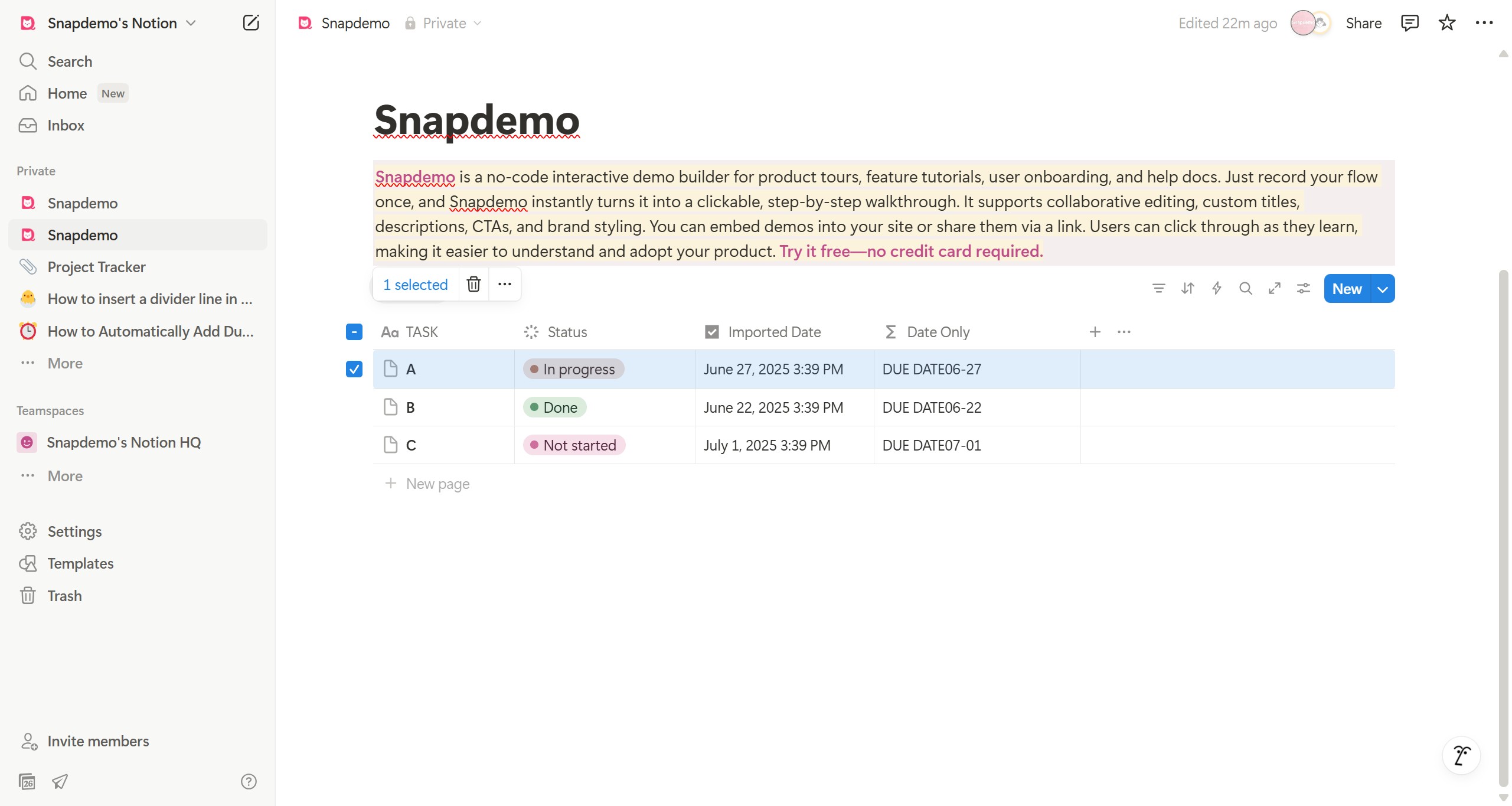
Task: Click the 'DUE DATE06-22' cell
Action: click(x=977, y=407)
